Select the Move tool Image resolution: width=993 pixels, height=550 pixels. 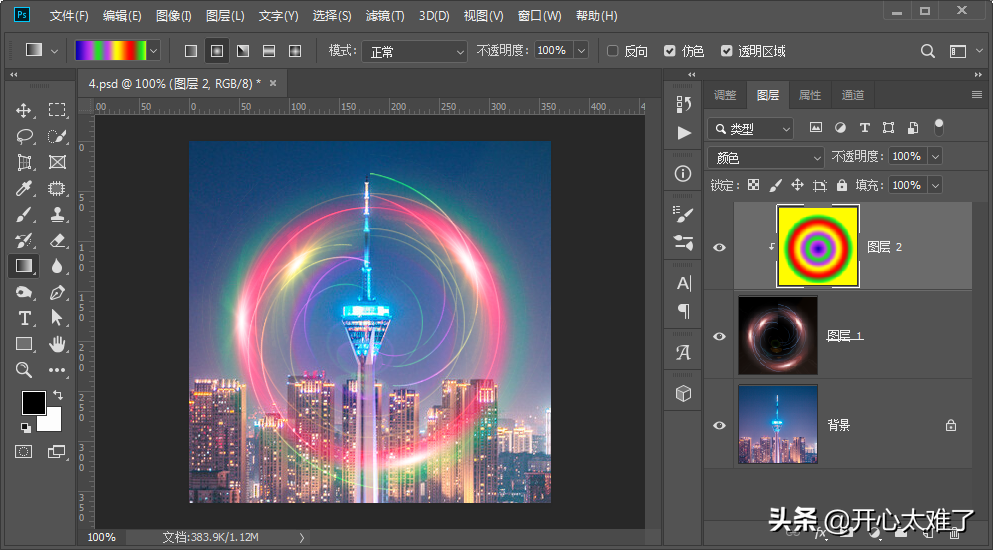(23, 110)
